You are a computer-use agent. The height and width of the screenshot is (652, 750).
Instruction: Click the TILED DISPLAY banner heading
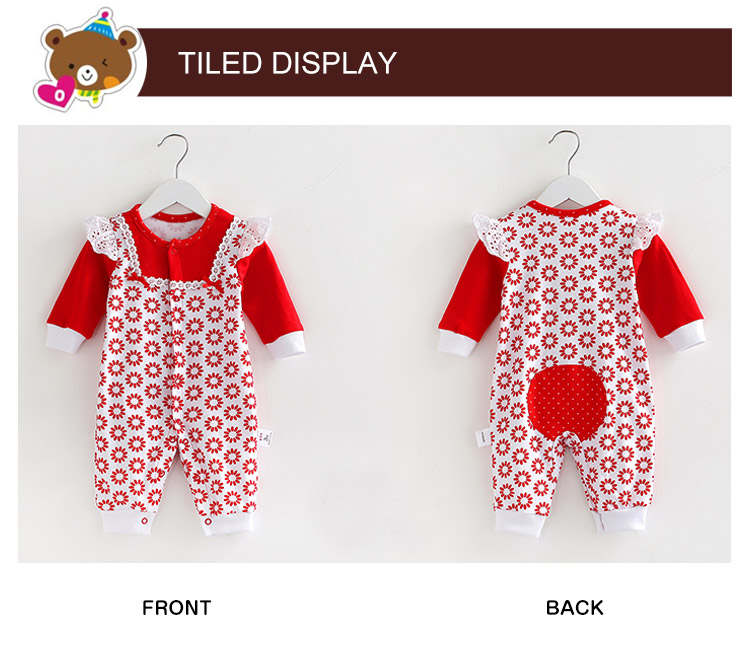tap(287, 63)
